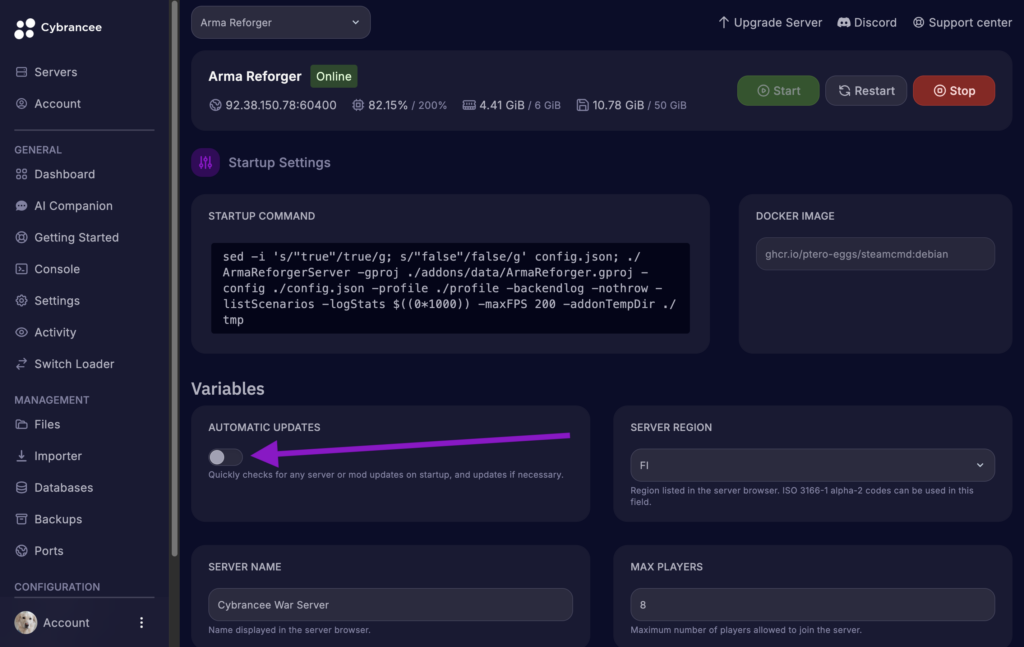This screenshot has height=647, width=1024.
Task: Click the Account icon below Servers
Action: click(22, 103)
